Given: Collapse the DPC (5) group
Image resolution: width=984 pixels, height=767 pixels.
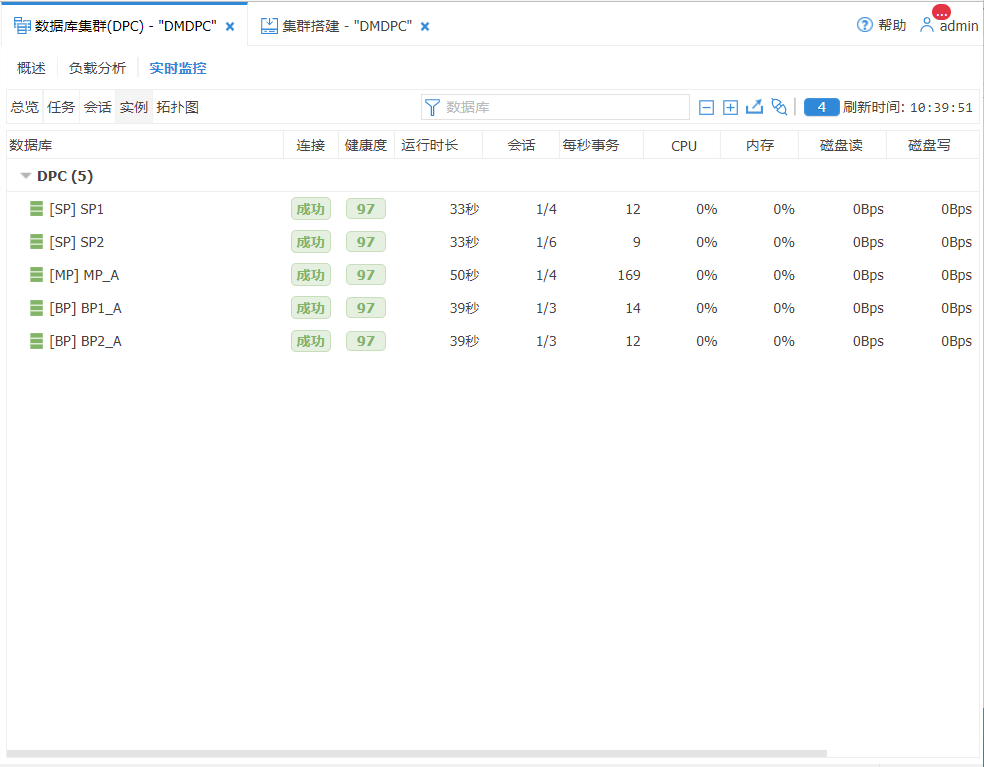Looking at the screenshot, I should pyautogui.click(x=26, y=176).
